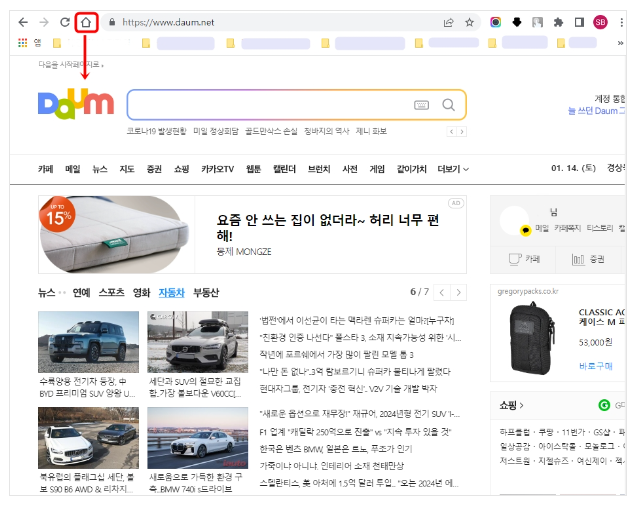This screenshot has height=505, width=635.
Task: Open the 카페 menu item
Action: pos(46,169)
